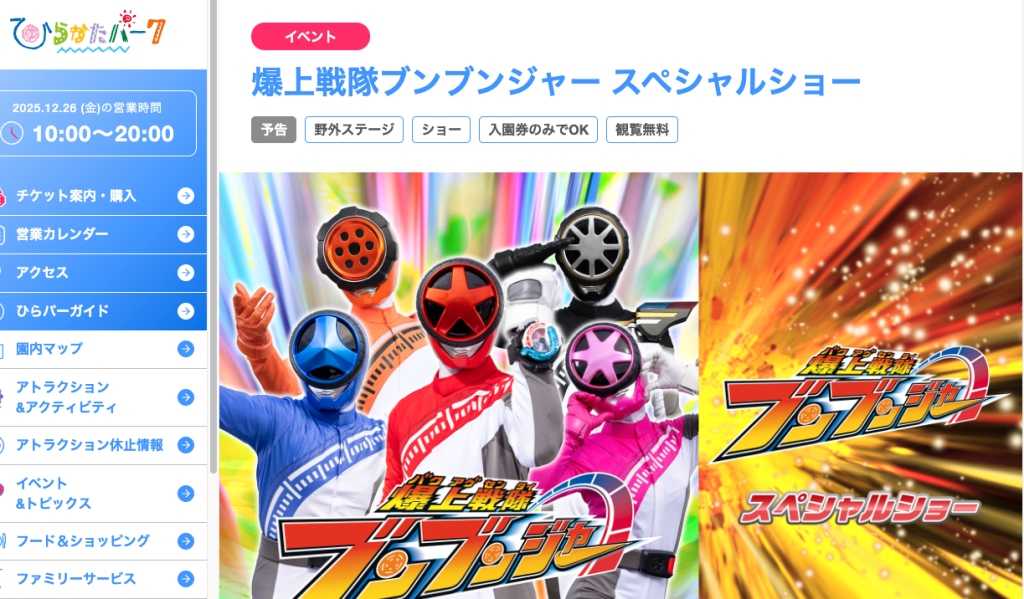
Task: Click the ひらかたパーク logo
Action: 88,31
